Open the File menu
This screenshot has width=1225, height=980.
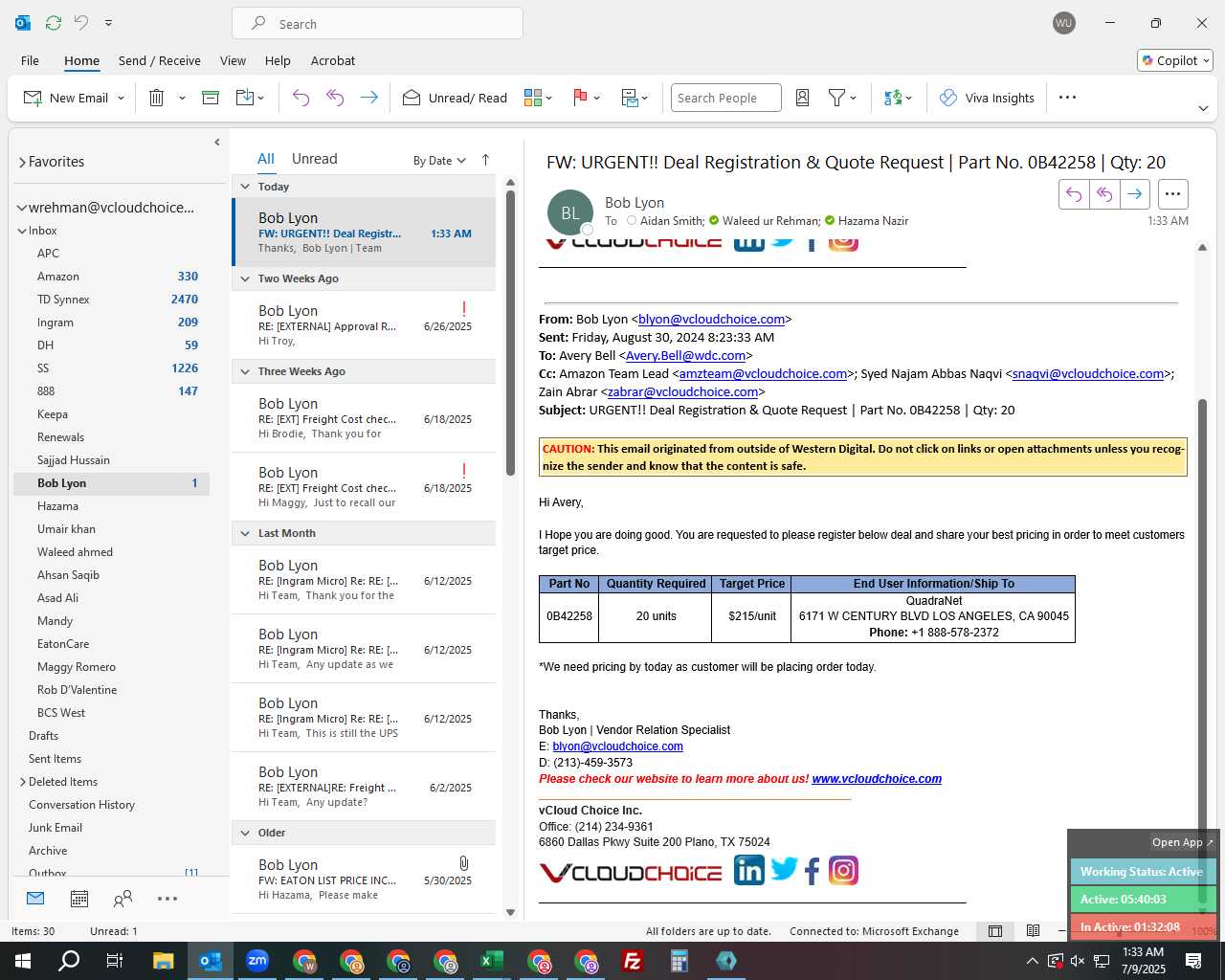pos(30,60)
